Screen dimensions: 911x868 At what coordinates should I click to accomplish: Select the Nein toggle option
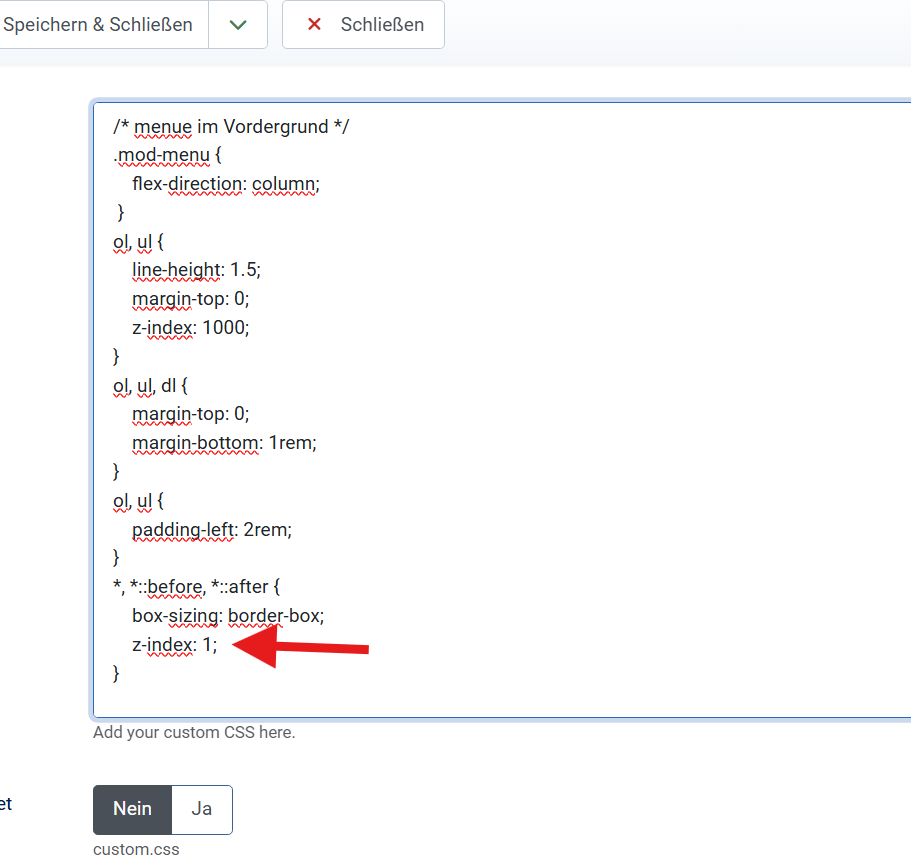(x=132, y=809)
